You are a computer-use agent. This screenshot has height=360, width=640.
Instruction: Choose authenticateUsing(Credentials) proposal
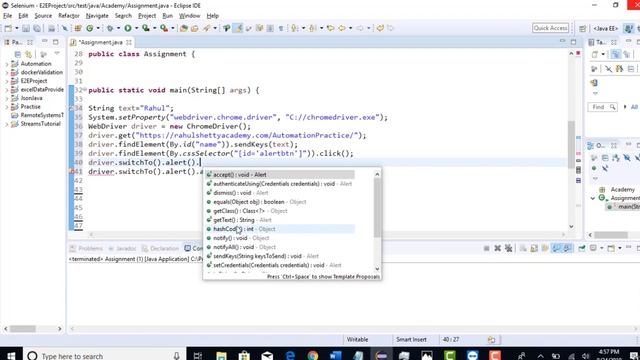280,184
